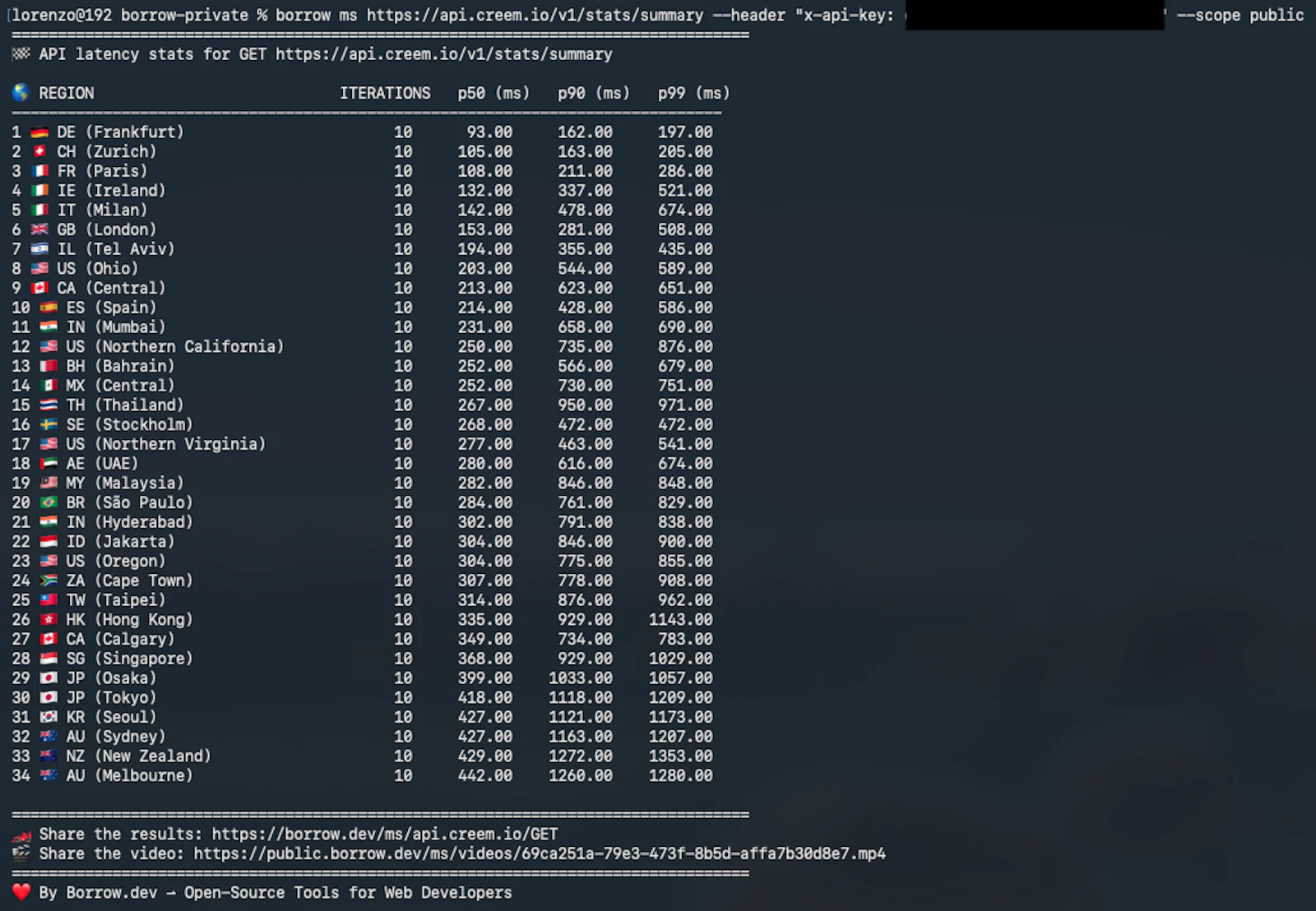Image resolution: width=1316 pixels, height=911 pixels.
Task: Click the US (Oregon) region text
Action: (116, 562)
